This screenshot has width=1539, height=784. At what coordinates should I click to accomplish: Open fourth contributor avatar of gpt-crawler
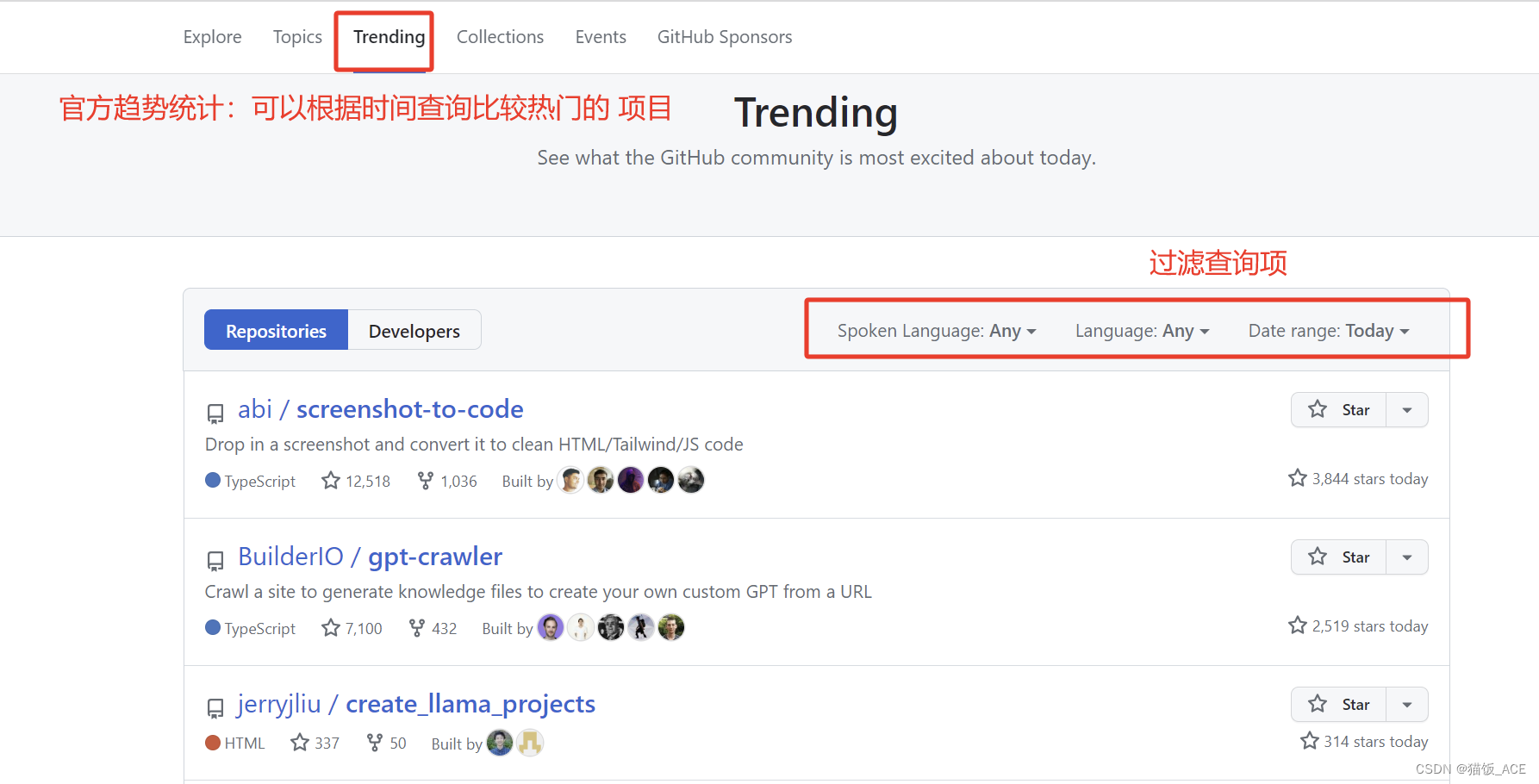[x=641, y=627]
